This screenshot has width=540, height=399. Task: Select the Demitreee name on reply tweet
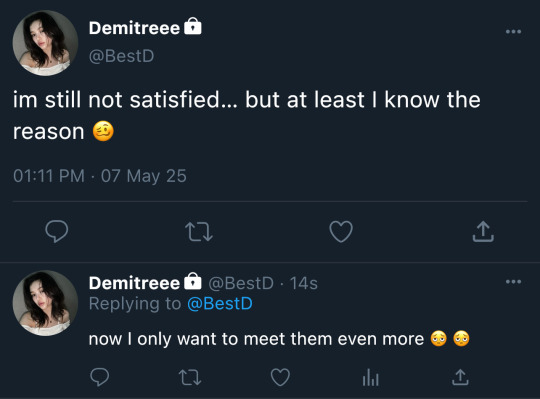coord(134,283)
